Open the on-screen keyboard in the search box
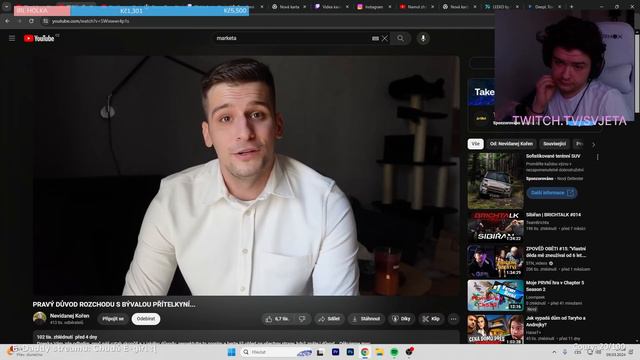 (375, 38)
